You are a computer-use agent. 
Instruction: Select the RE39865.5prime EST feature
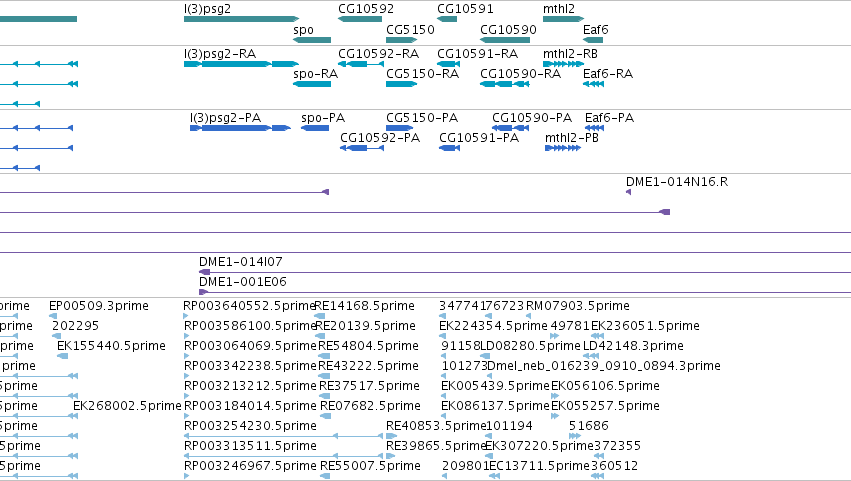click(x=391, y=456)
